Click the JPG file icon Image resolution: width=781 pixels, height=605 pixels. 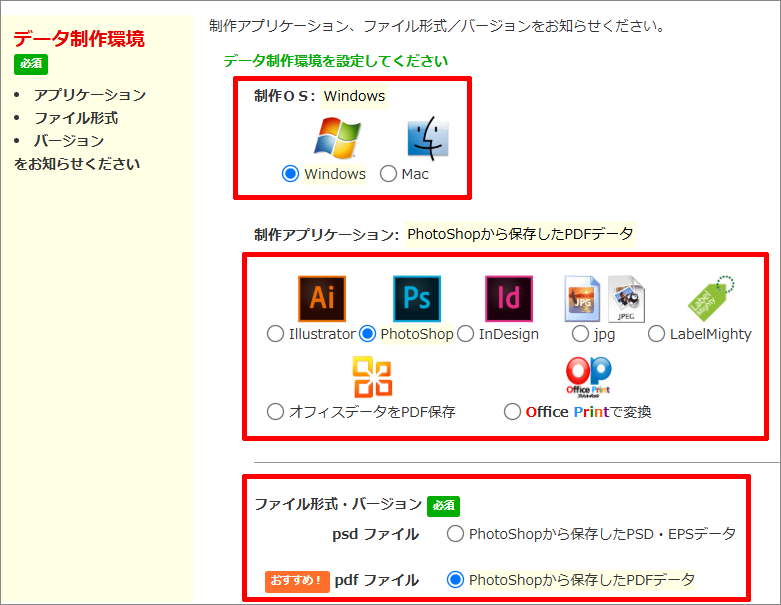click(582, 299)
